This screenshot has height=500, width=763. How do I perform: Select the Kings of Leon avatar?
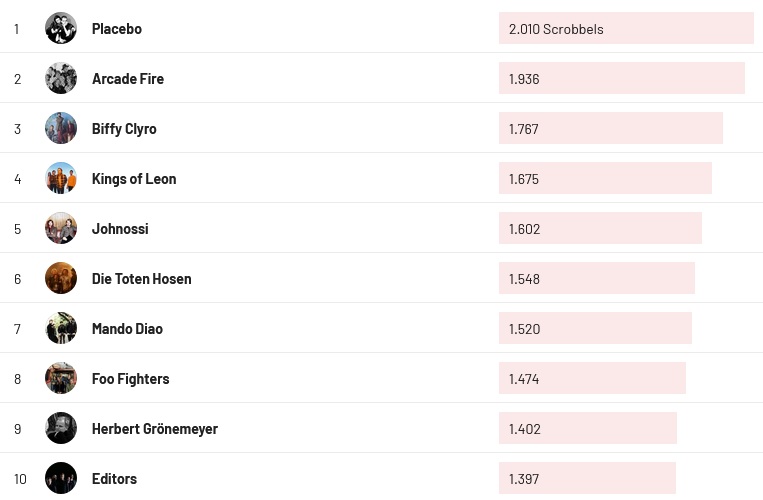(x=61, y=178)
